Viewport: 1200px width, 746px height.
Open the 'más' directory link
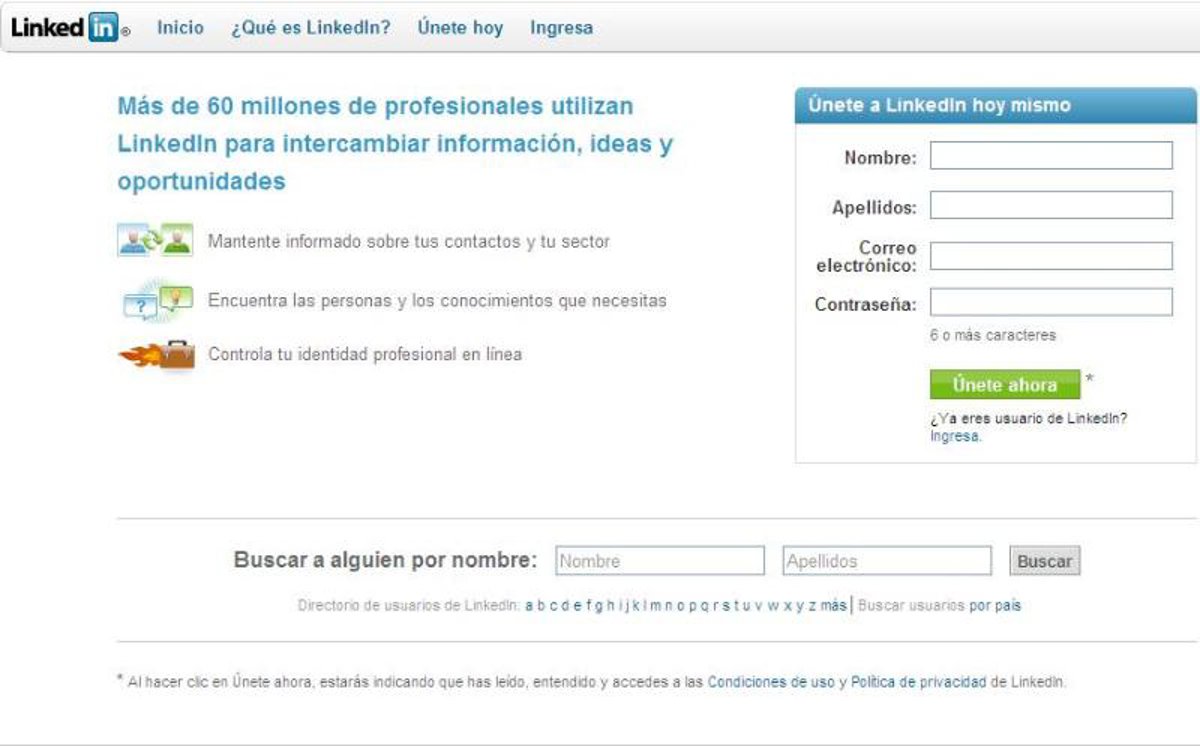(833, 606)
